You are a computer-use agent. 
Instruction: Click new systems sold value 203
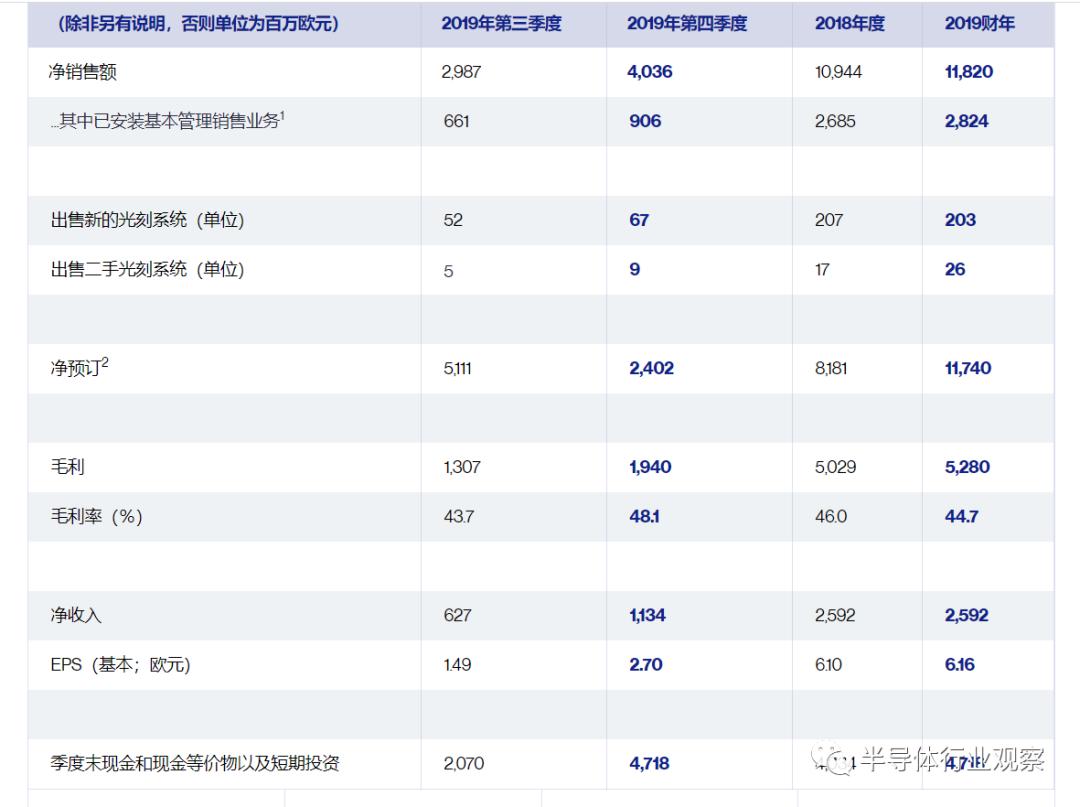pyautogui.click(x=960, y=220)
